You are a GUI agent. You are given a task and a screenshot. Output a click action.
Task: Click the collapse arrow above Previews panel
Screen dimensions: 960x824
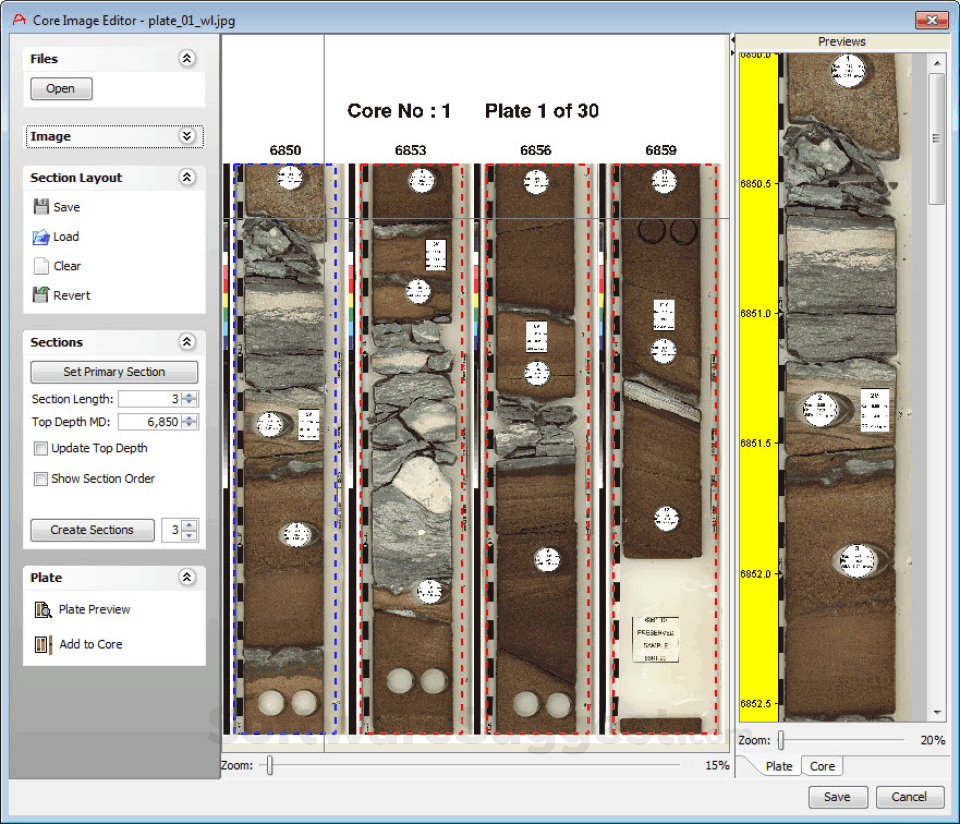(732, 41)
